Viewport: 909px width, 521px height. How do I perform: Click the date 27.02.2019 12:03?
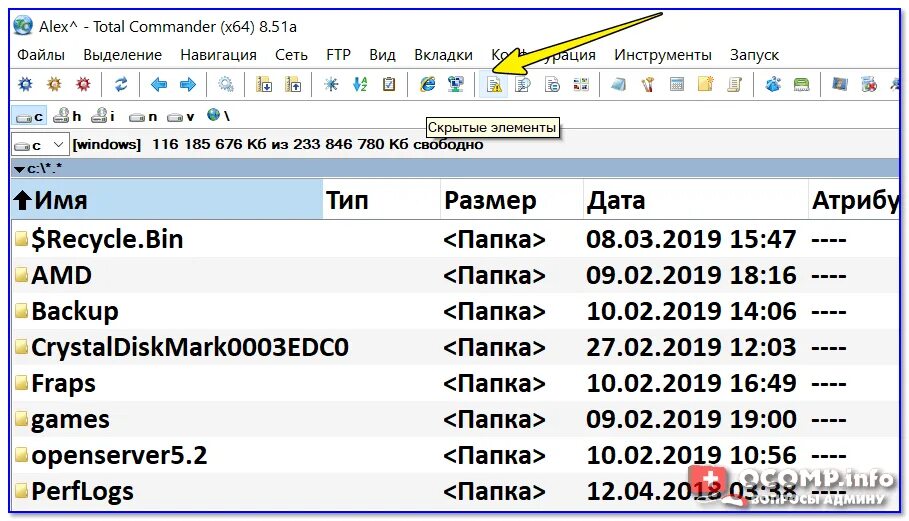(x=691, y=348)
